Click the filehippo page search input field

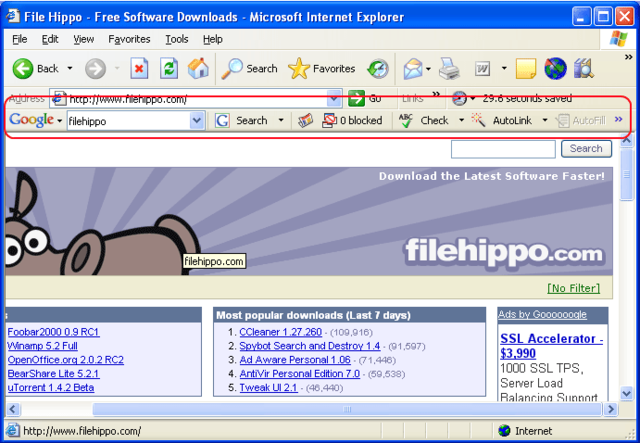[503, 149]
